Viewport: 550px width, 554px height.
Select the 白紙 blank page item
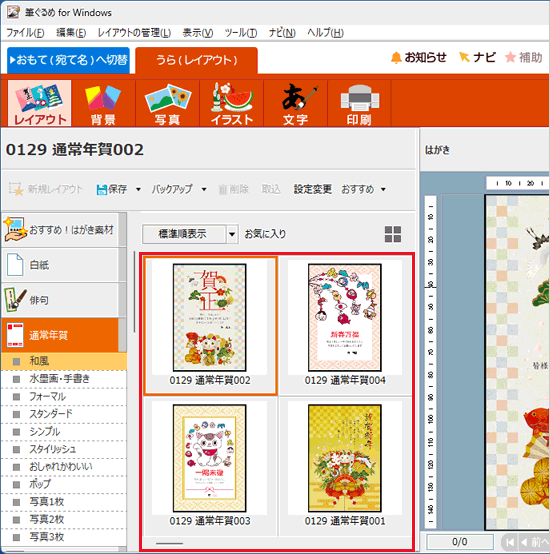point(60,265)
